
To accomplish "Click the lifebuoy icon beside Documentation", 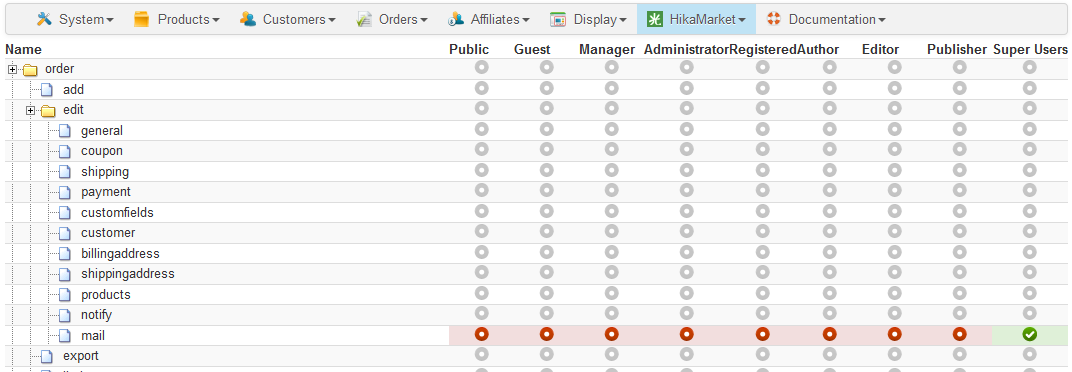I will point(774,19).
